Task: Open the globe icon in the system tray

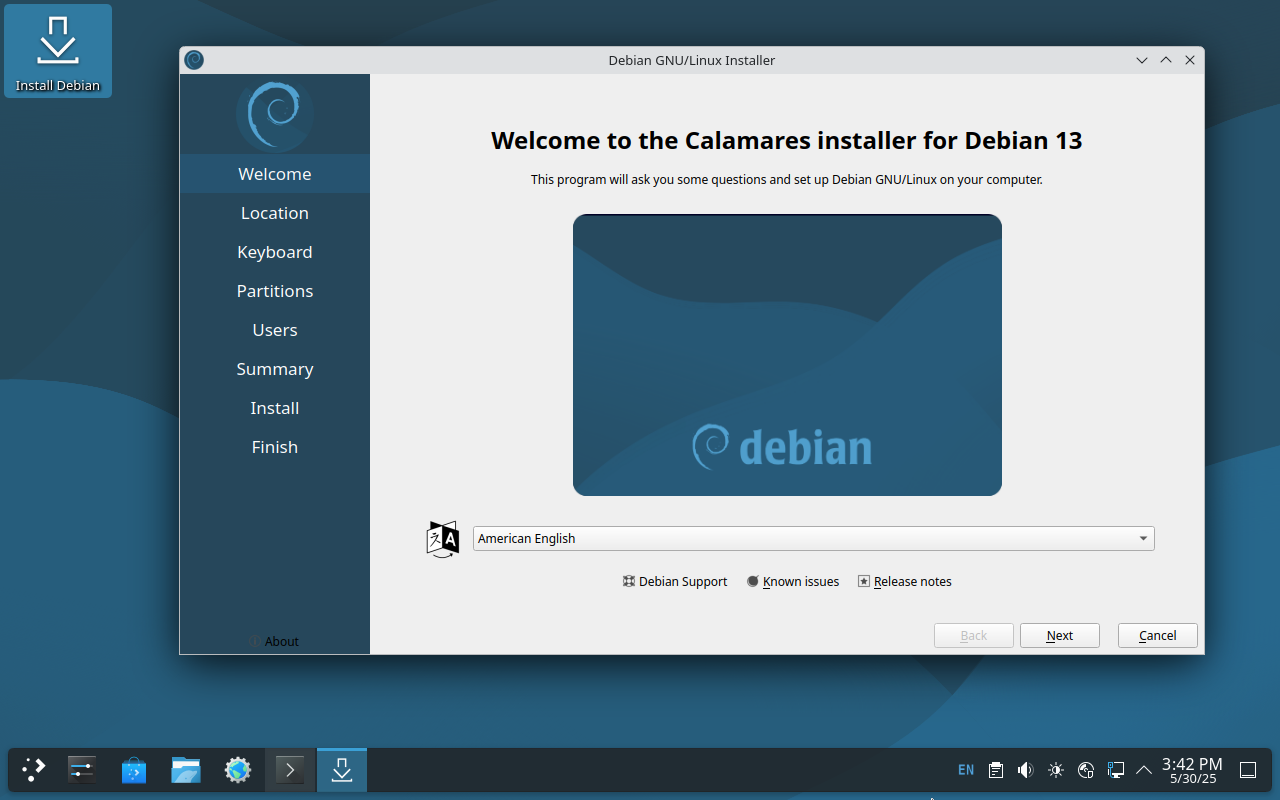Action: [1086, 770]
